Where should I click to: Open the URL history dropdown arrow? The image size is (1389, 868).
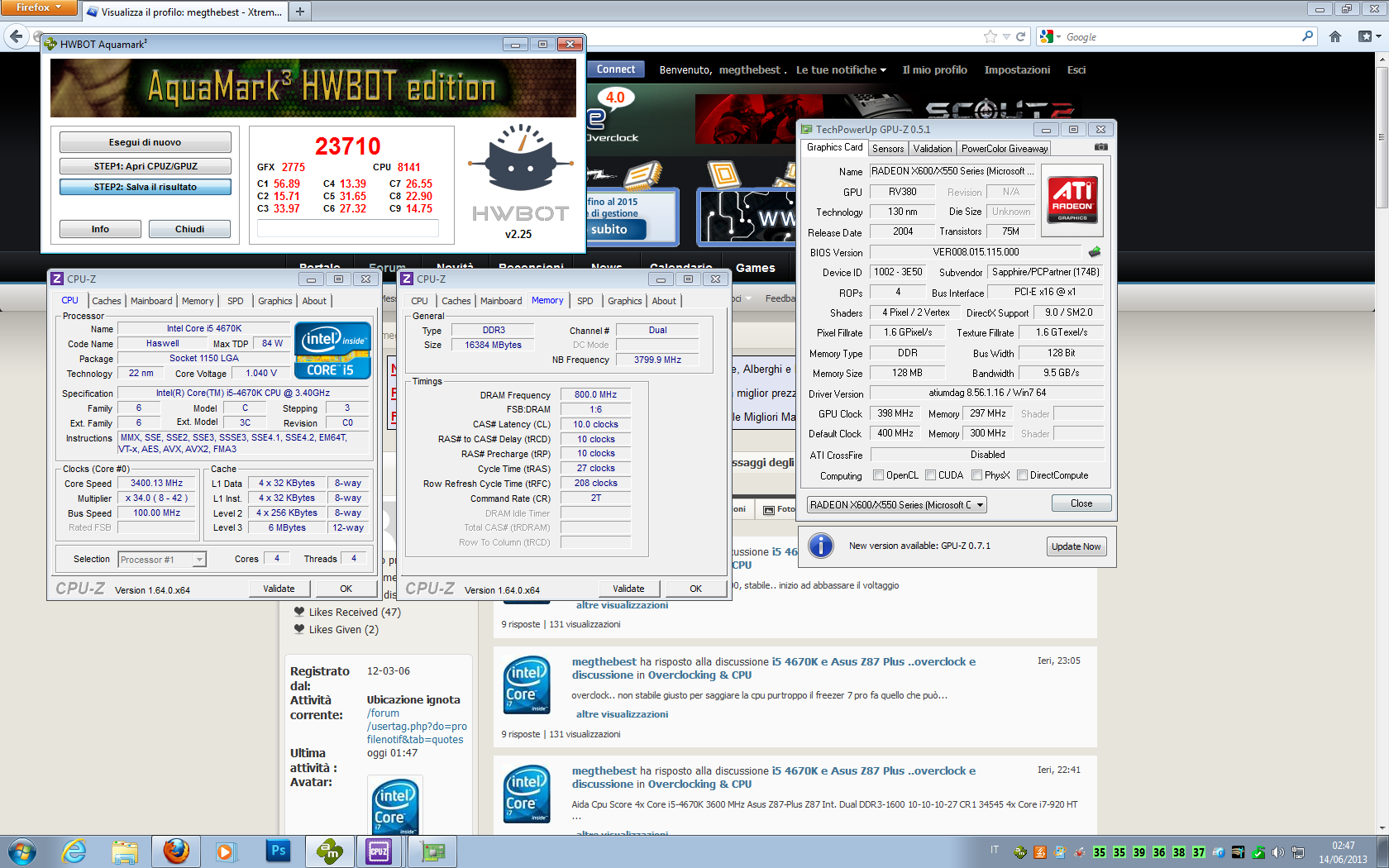click(1006, 36)
